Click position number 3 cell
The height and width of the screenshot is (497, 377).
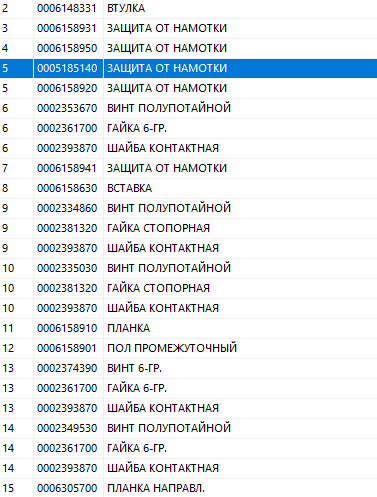(x=16, y=28)
